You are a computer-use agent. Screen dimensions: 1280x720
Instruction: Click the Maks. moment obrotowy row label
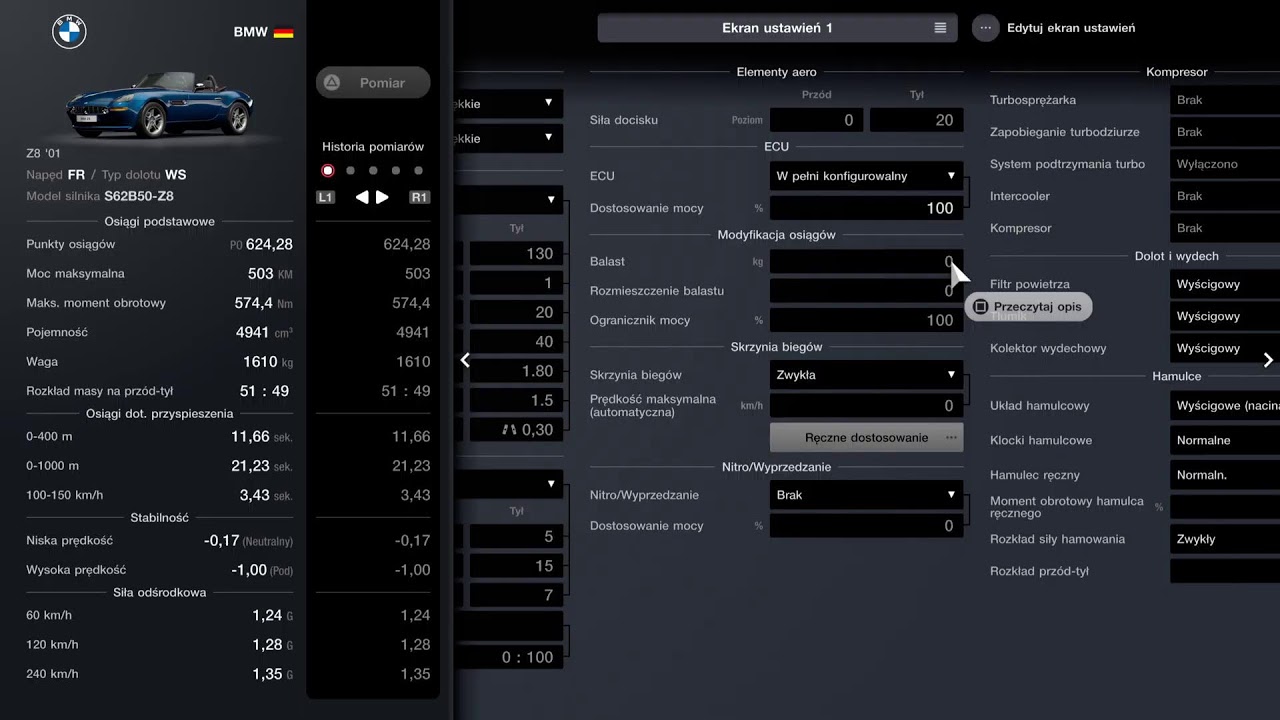coord(96,303)
